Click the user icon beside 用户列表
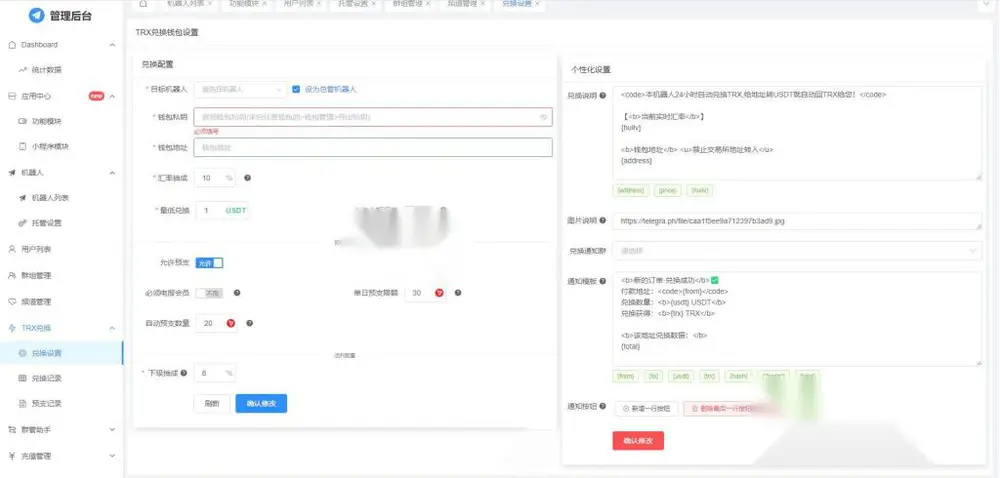Screen dimensions: 1000x478 [x=12, y=249]
